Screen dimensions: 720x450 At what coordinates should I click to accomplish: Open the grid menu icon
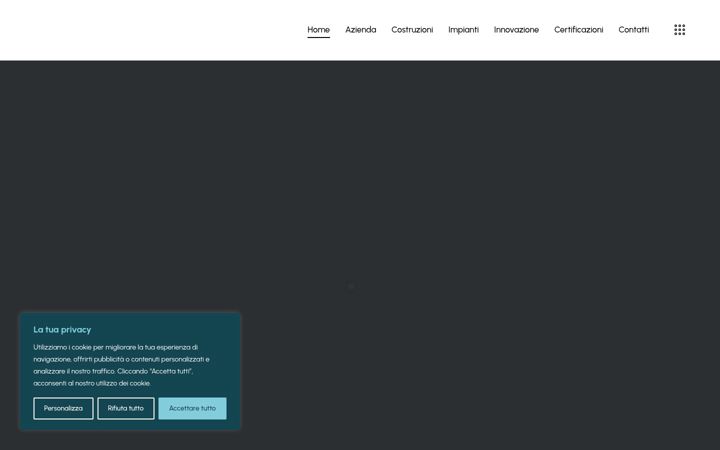[x=680, y=30]
